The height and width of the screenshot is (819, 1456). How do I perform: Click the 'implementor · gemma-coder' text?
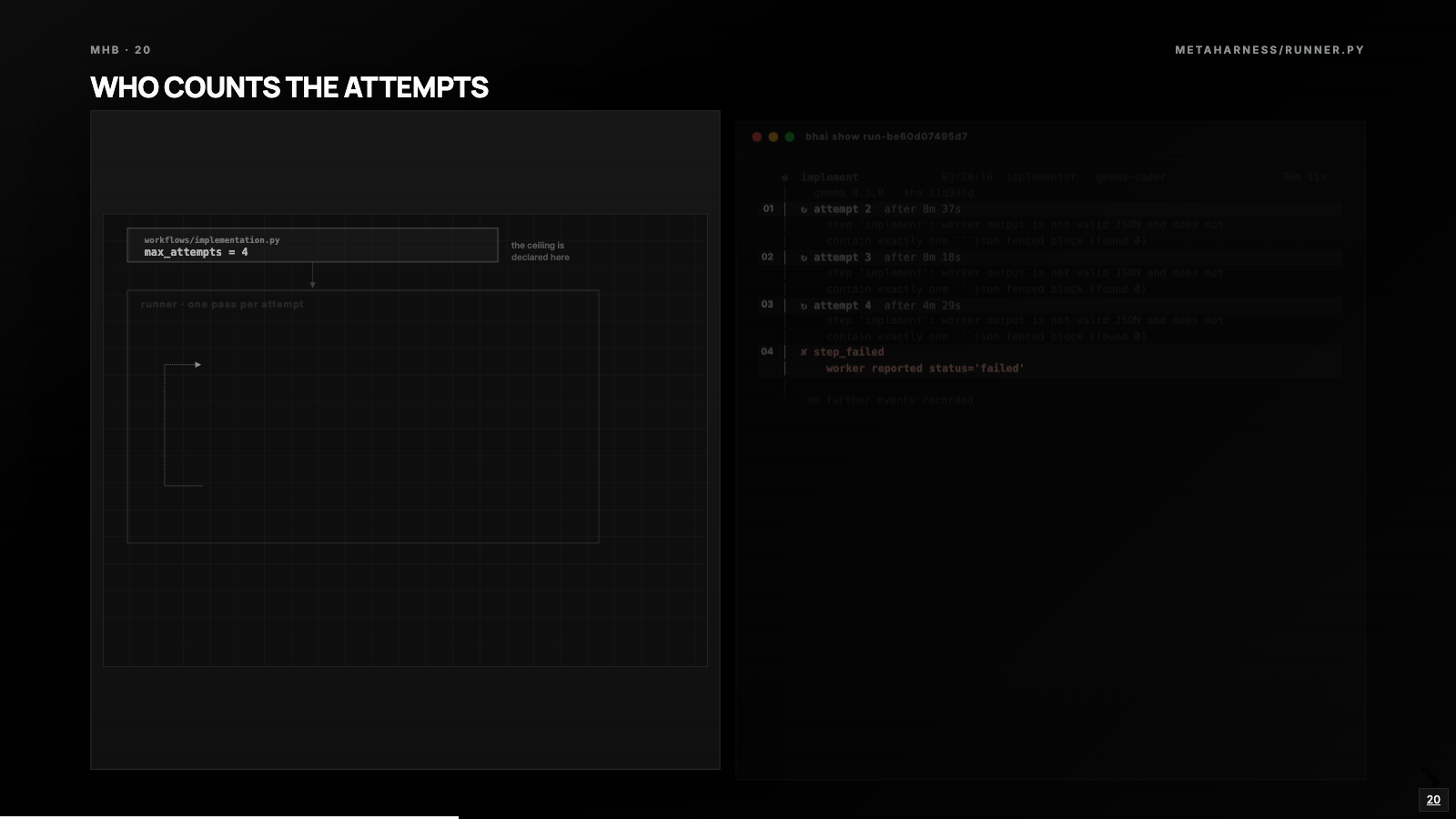coord(1086,177)
